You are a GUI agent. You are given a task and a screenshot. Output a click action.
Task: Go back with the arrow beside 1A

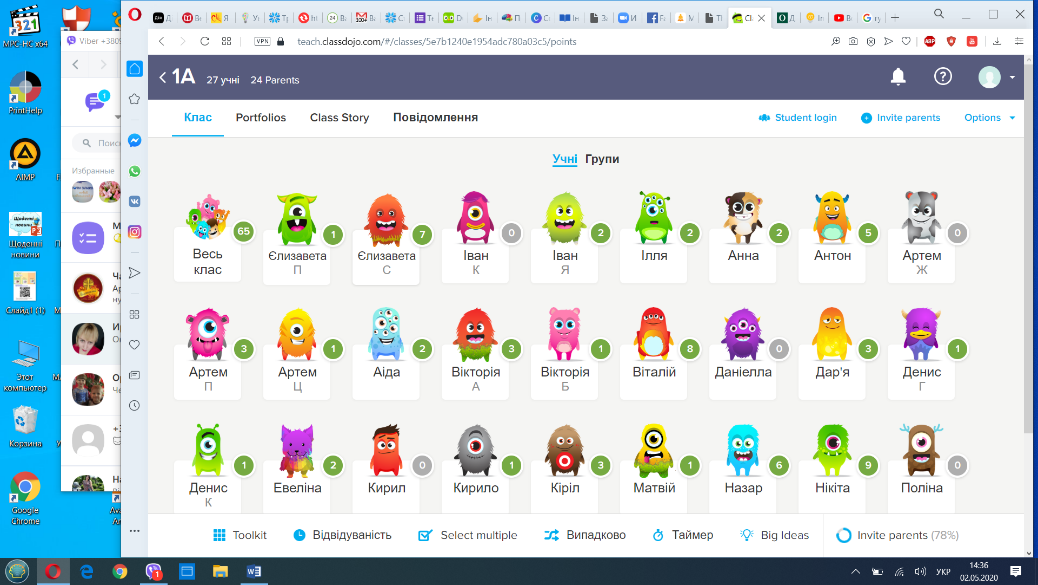163,77
